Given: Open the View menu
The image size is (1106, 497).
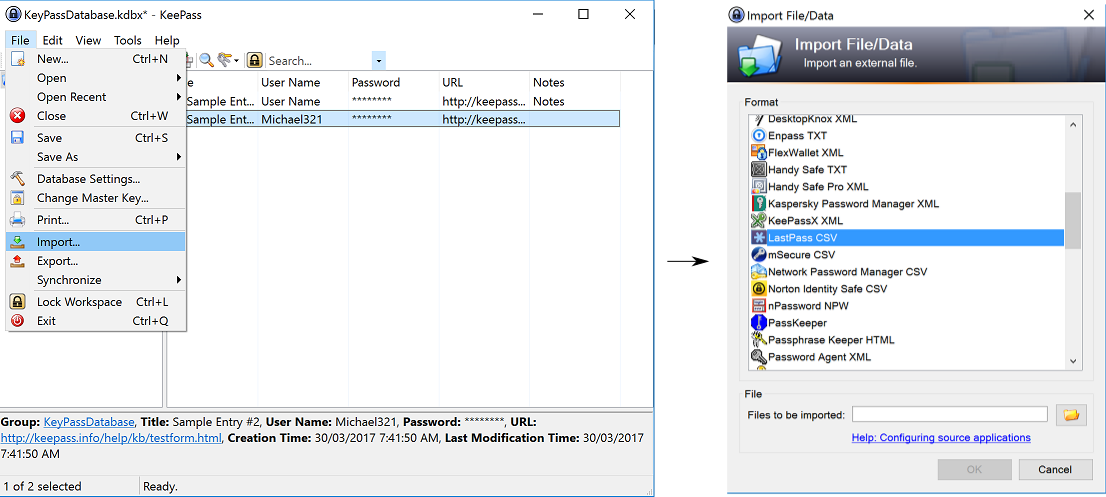Looking at the screenshot, I should [88, 40].
